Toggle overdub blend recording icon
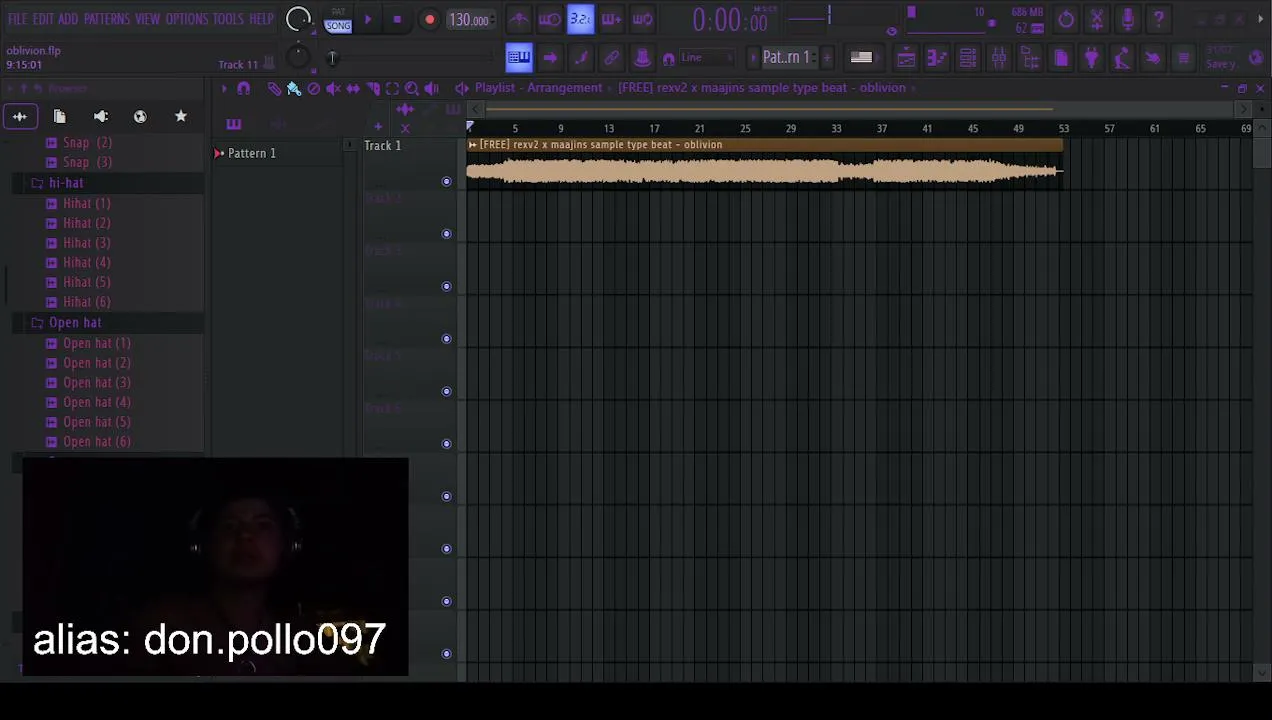The image size is (1272, 720). click(612, 19)
